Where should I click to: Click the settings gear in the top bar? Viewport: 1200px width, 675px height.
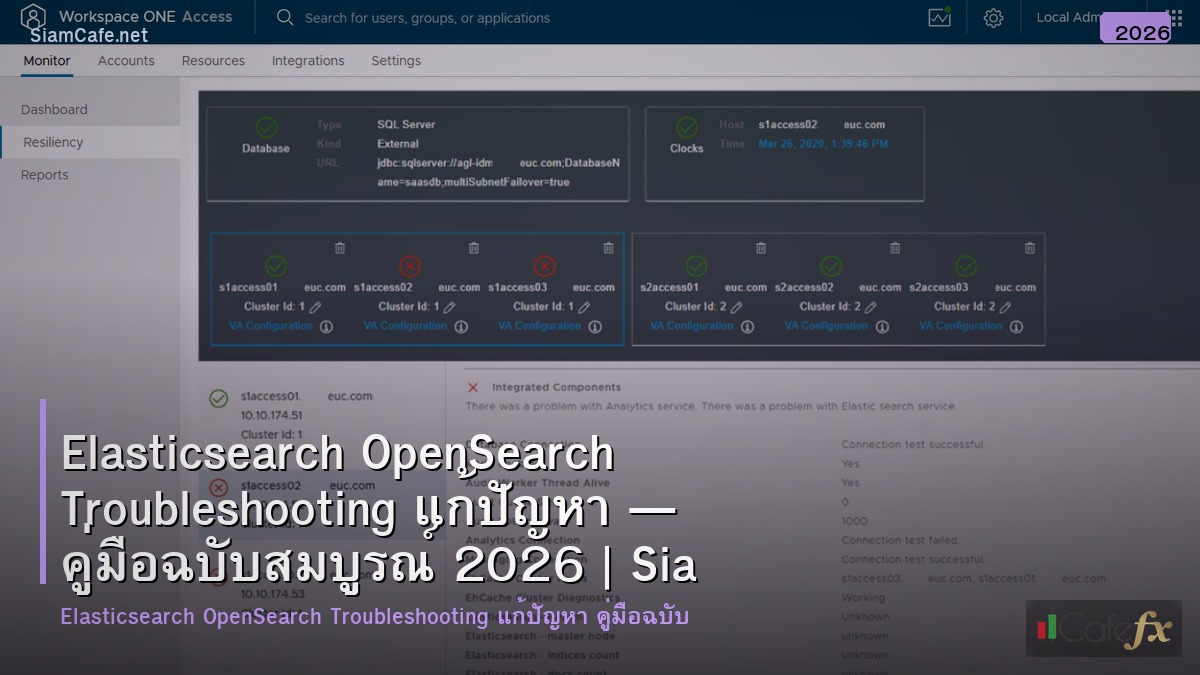pos(993,18)
